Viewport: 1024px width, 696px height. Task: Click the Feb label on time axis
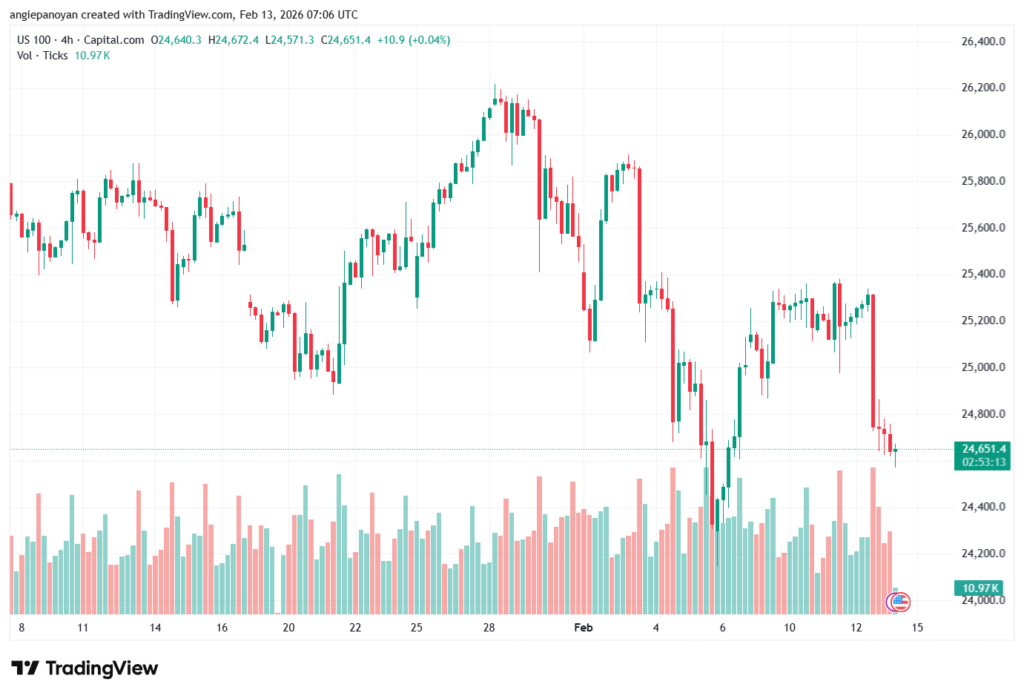click(x=583, y=627)
